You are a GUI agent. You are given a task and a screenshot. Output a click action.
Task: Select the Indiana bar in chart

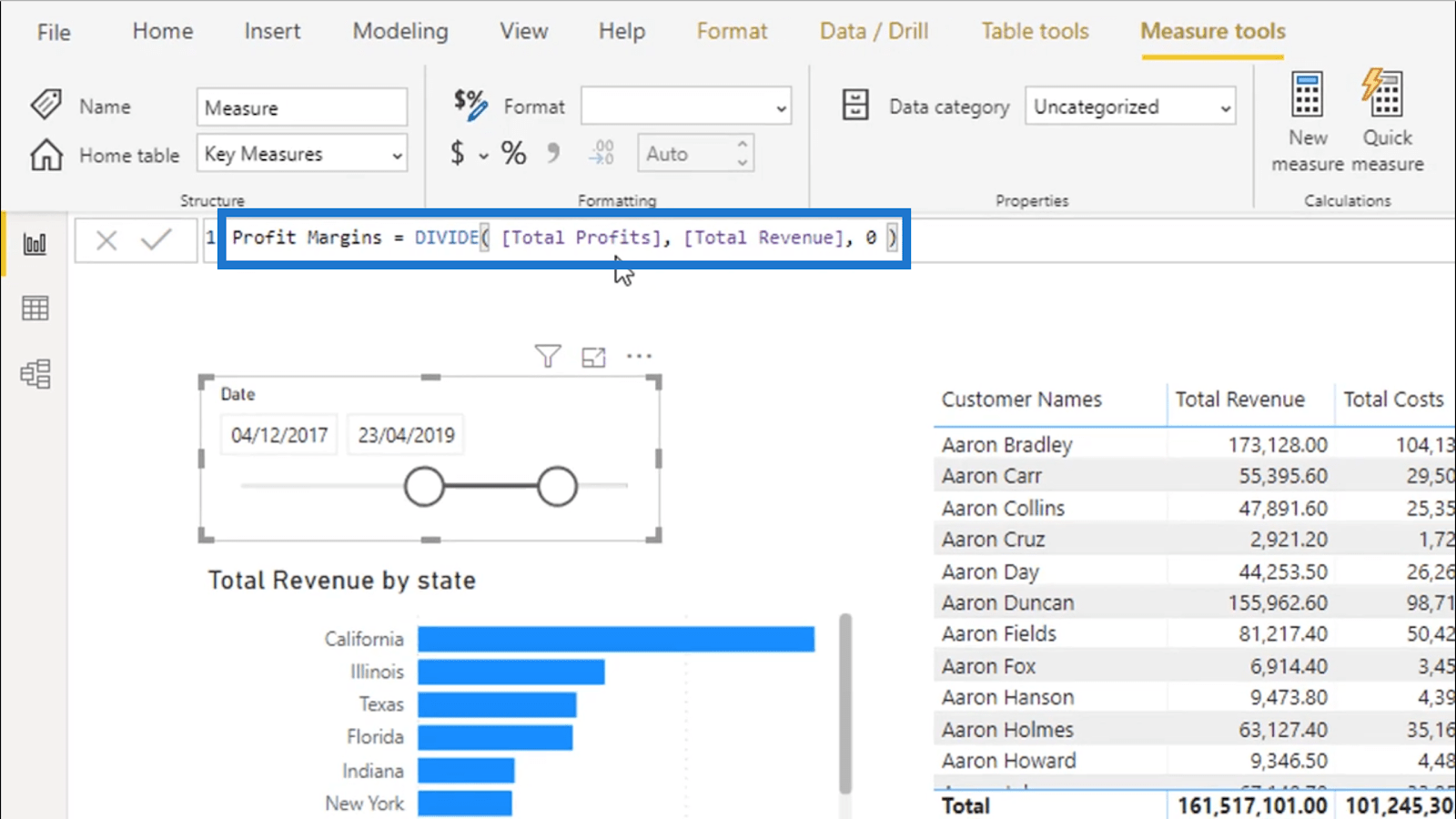[466, 771]
